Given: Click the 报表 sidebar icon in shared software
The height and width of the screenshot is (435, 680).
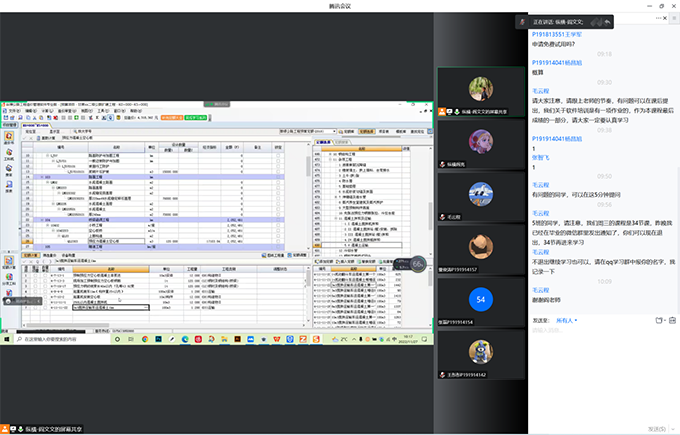Looking at the screenshot, I should click(9, 186).
